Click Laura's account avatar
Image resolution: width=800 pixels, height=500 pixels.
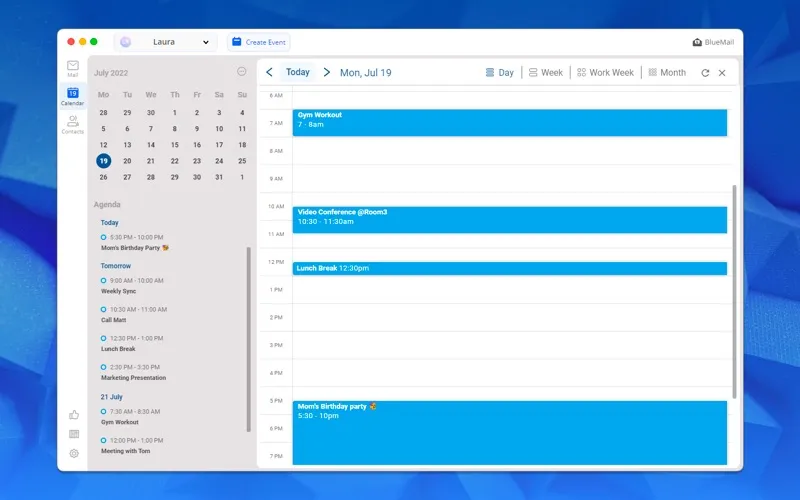(x=126, y=42)
